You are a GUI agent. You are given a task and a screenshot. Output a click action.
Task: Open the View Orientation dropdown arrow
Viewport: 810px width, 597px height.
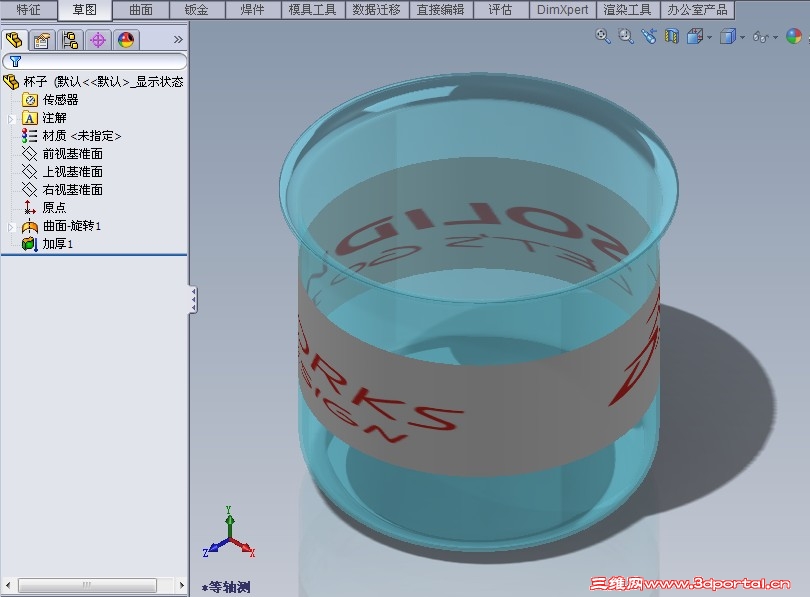[709, 37]
